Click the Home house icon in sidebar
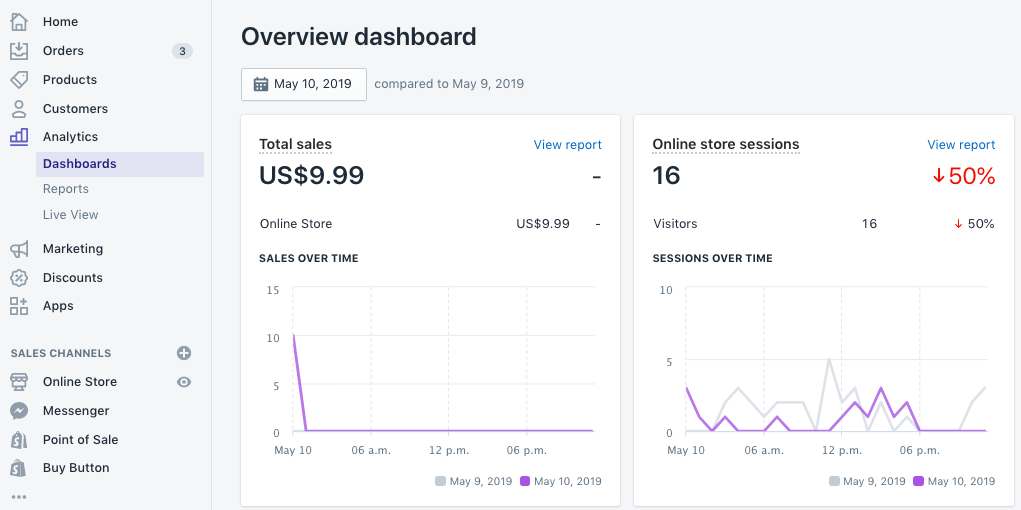 [x=19, y=21]
